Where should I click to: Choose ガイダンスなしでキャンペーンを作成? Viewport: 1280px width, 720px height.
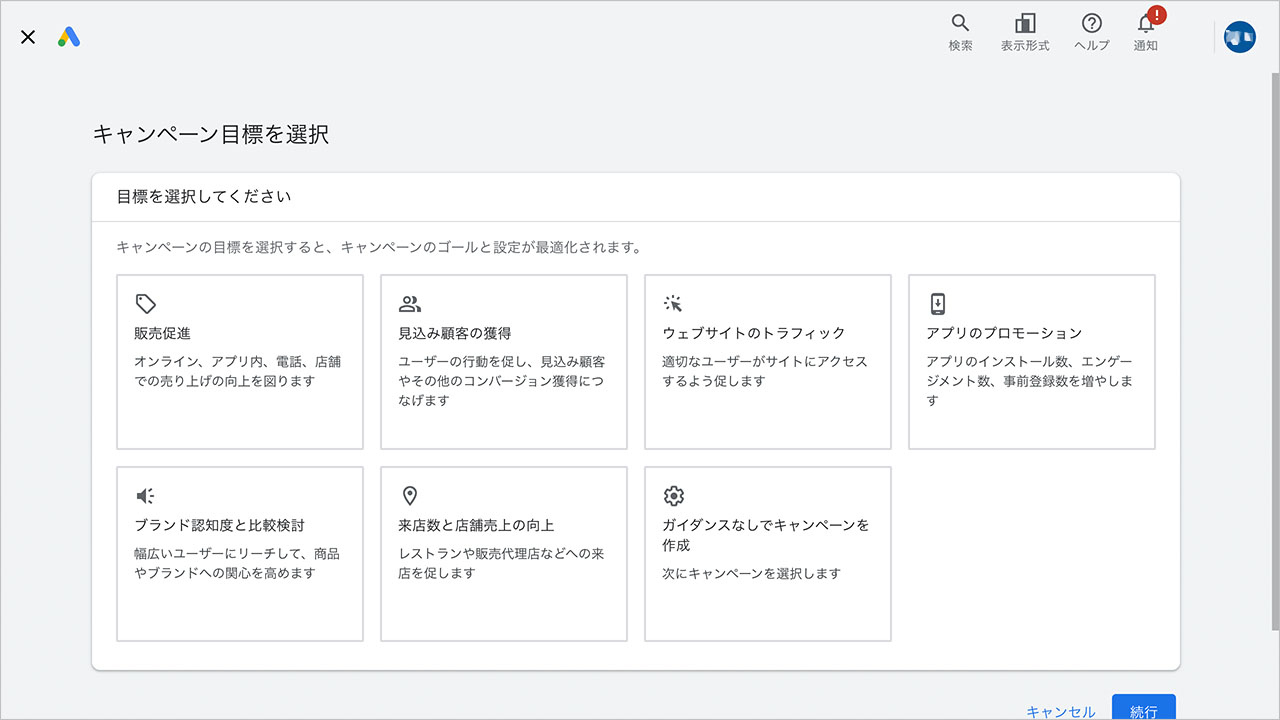pos(767,553)
